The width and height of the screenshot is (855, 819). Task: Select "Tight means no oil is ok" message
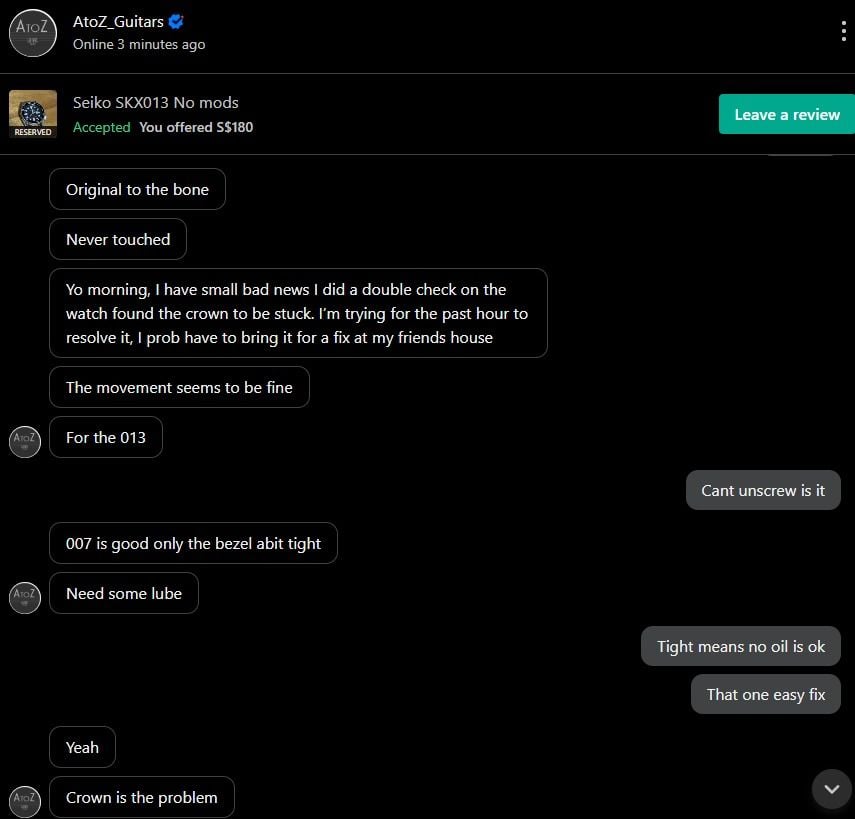(x=740, y=646)
